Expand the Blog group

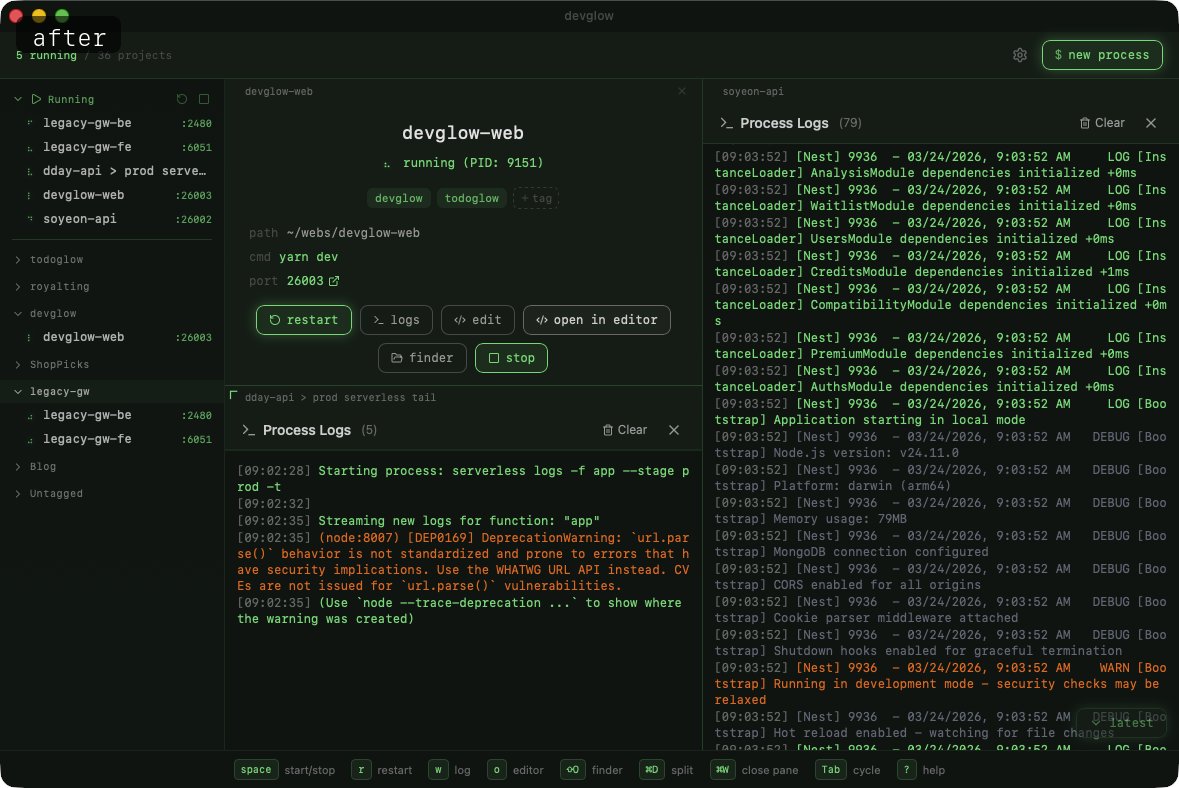pyautogui.click(x=18, y=467)
